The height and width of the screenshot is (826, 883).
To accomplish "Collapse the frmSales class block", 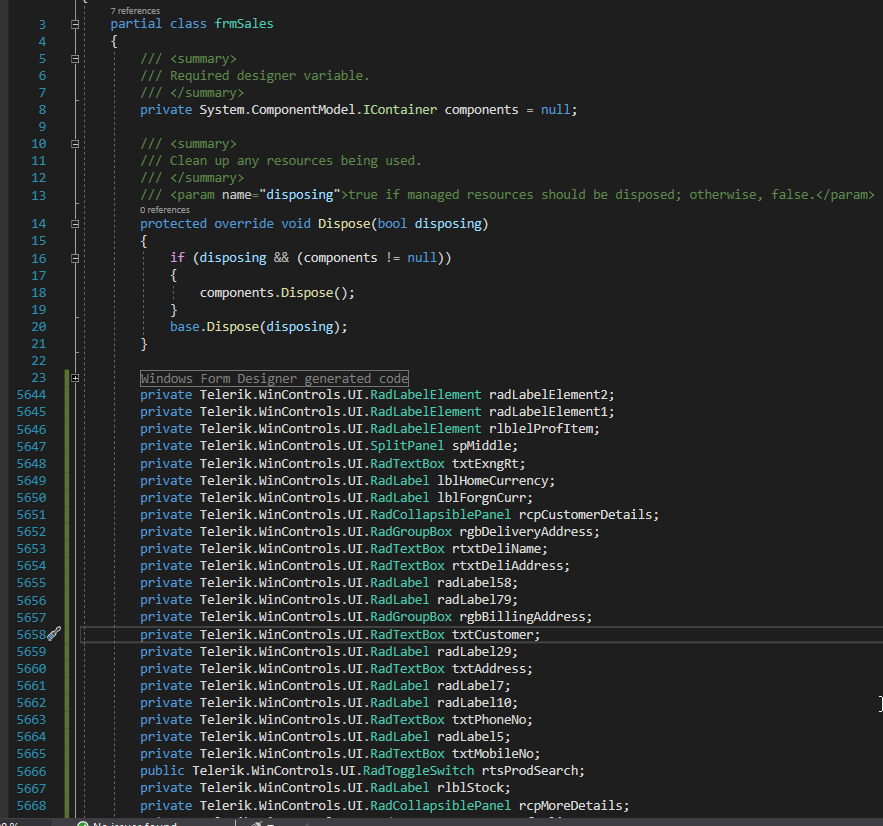I will click(x=75, y=24).
